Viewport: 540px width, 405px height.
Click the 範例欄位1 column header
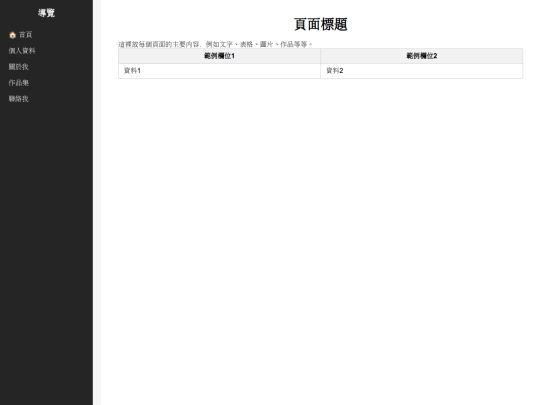tap(219, 56)
